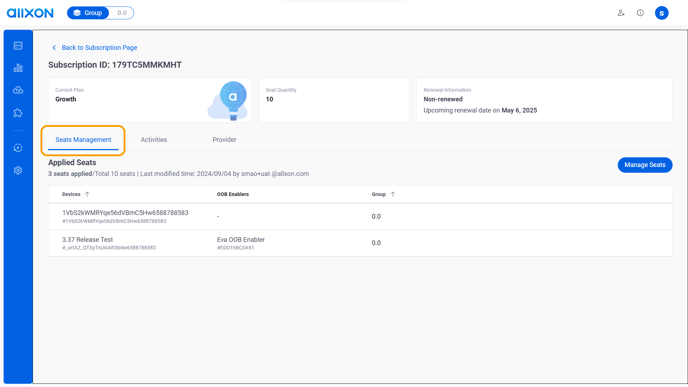Switch to the Activities tab

154,140
